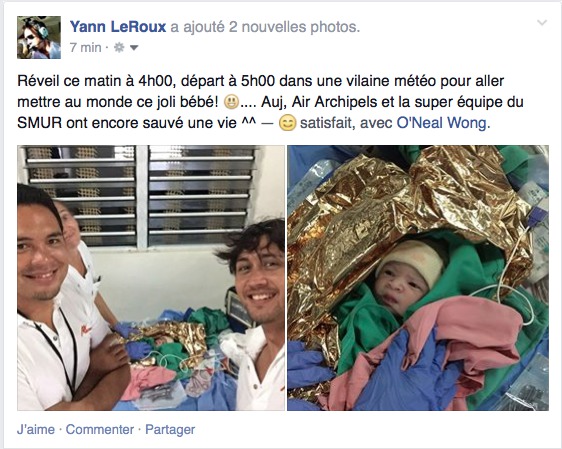Click the smiley emoji after bébé

(231, 102)
